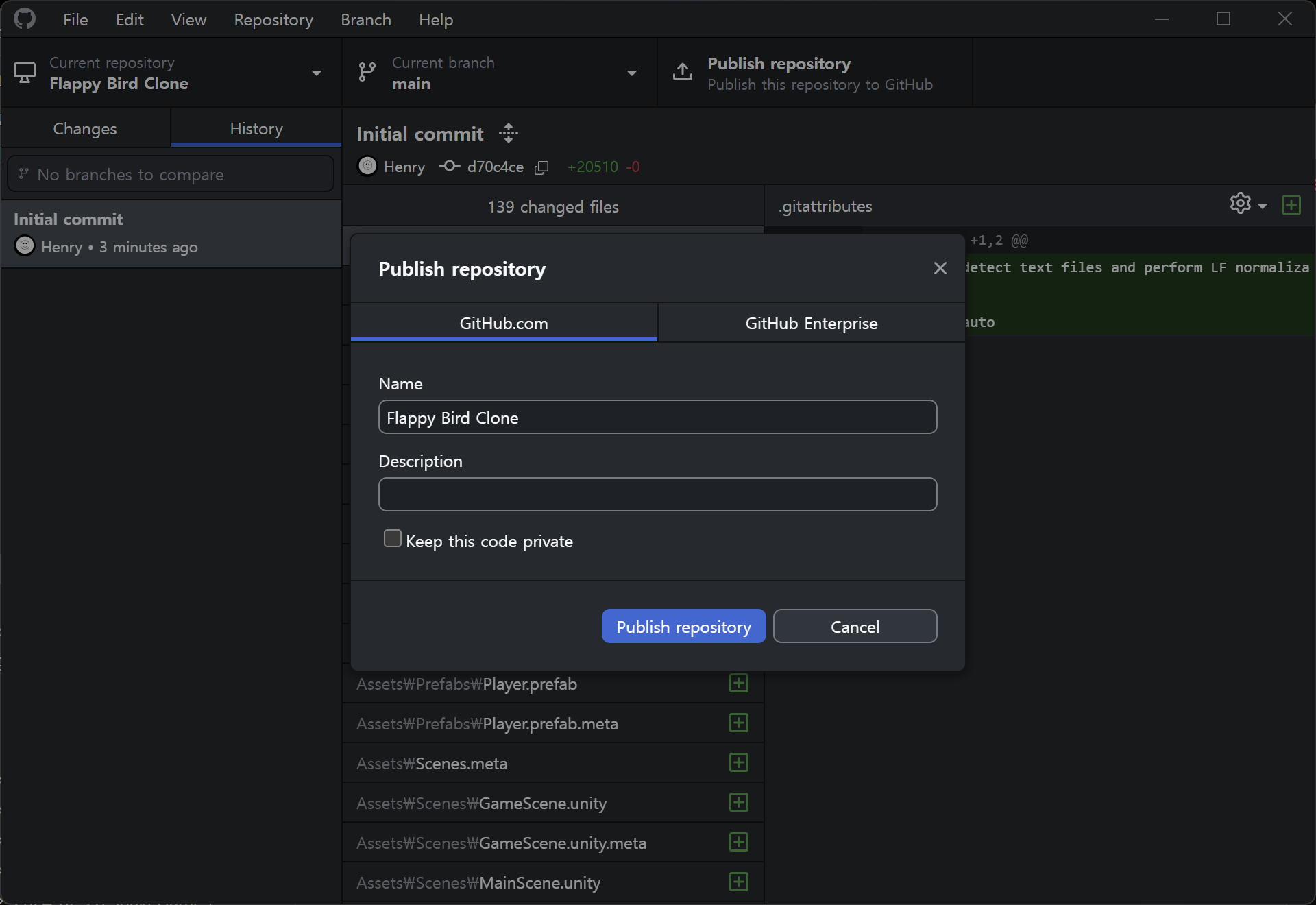Select the GitHub Enterprise tab
This screenshot has height=905, width=1316.
tap(812, 323)
